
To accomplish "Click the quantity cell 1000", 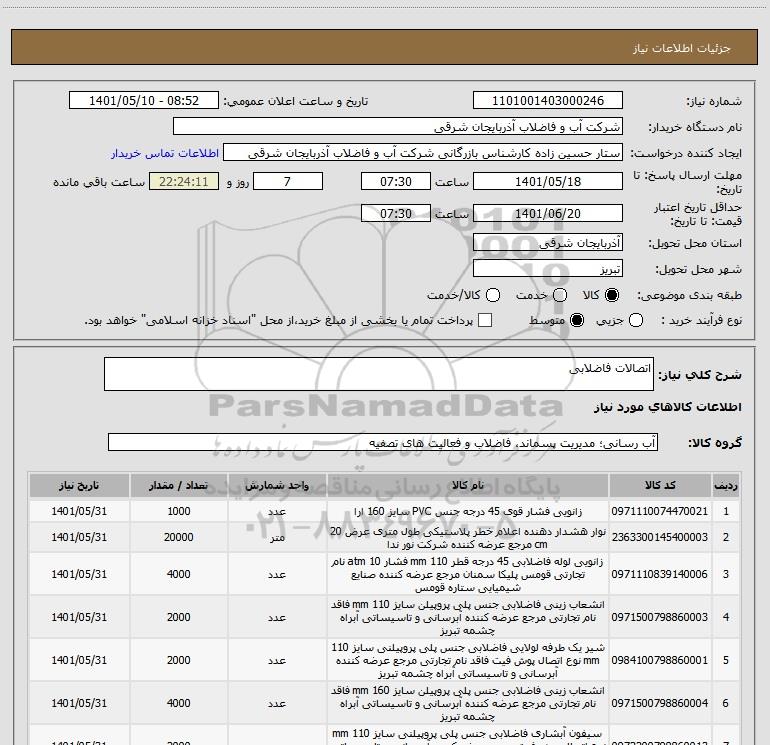I will point(179,511).
